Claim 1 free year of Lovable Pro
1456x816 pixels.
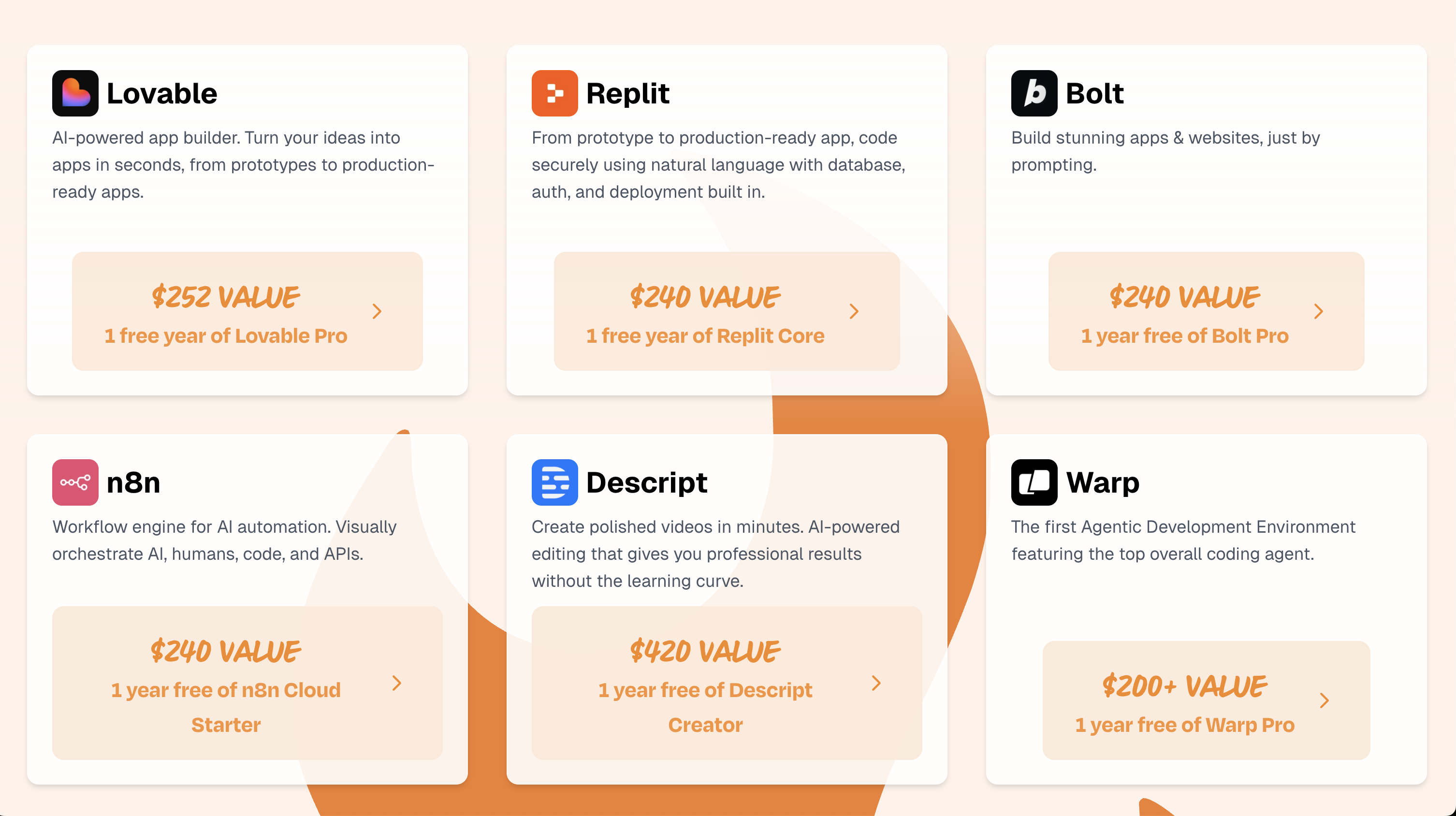226,335
